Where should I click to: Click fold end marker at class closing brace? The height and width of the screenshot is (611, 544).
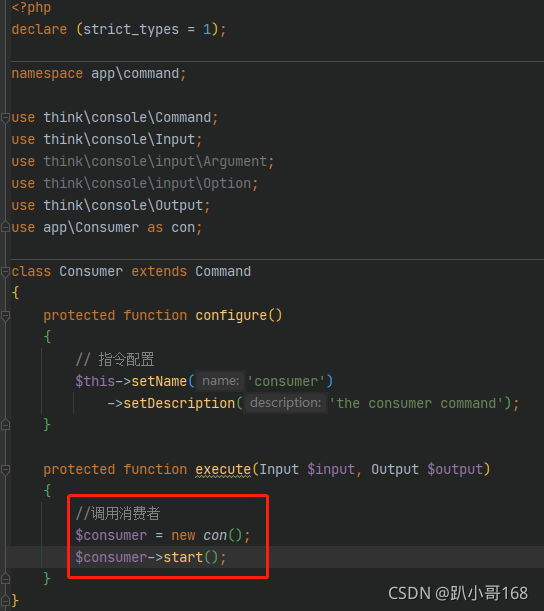pyautogui.click(x=5, y=600)
